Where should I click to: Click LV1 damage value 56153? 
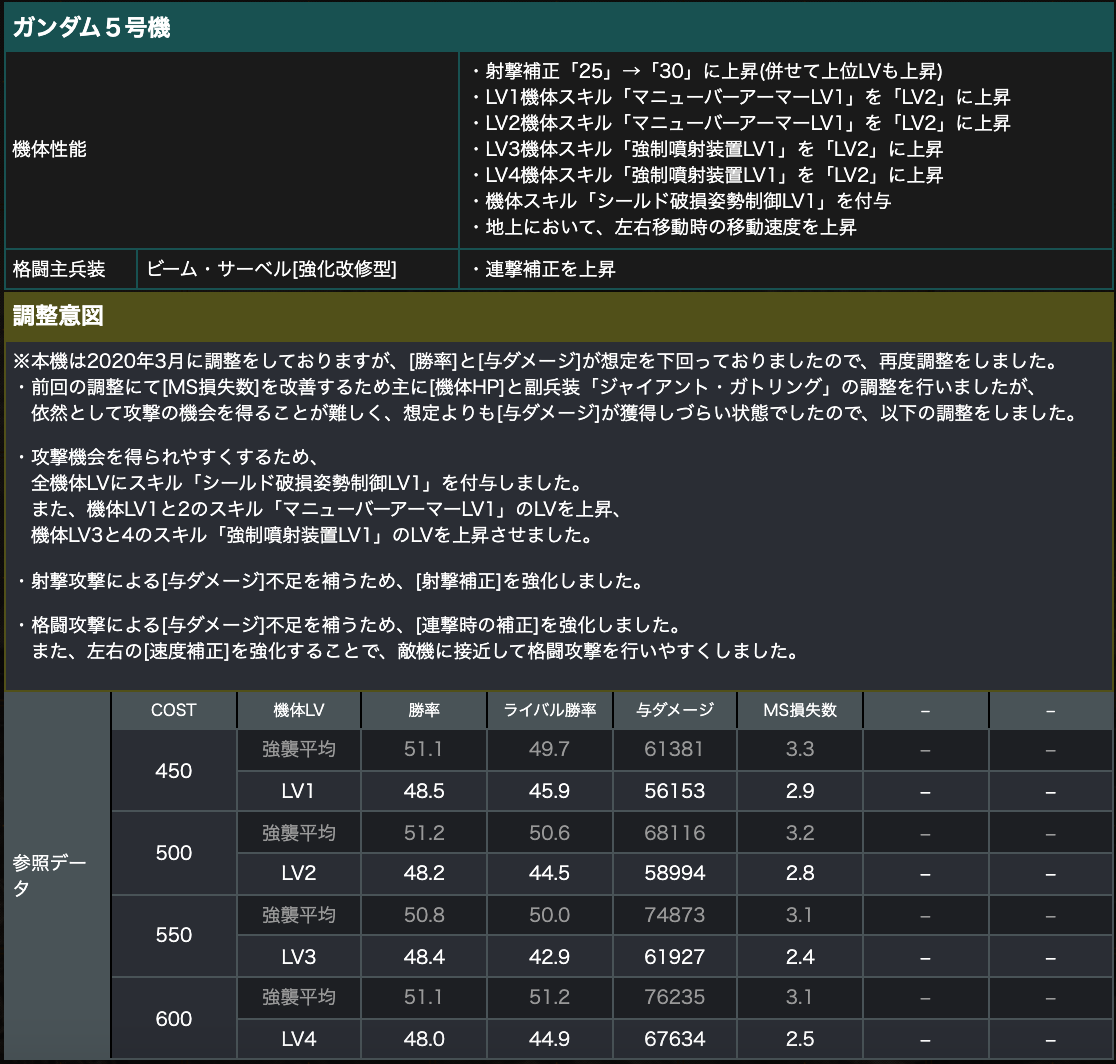tap(675, 791)
